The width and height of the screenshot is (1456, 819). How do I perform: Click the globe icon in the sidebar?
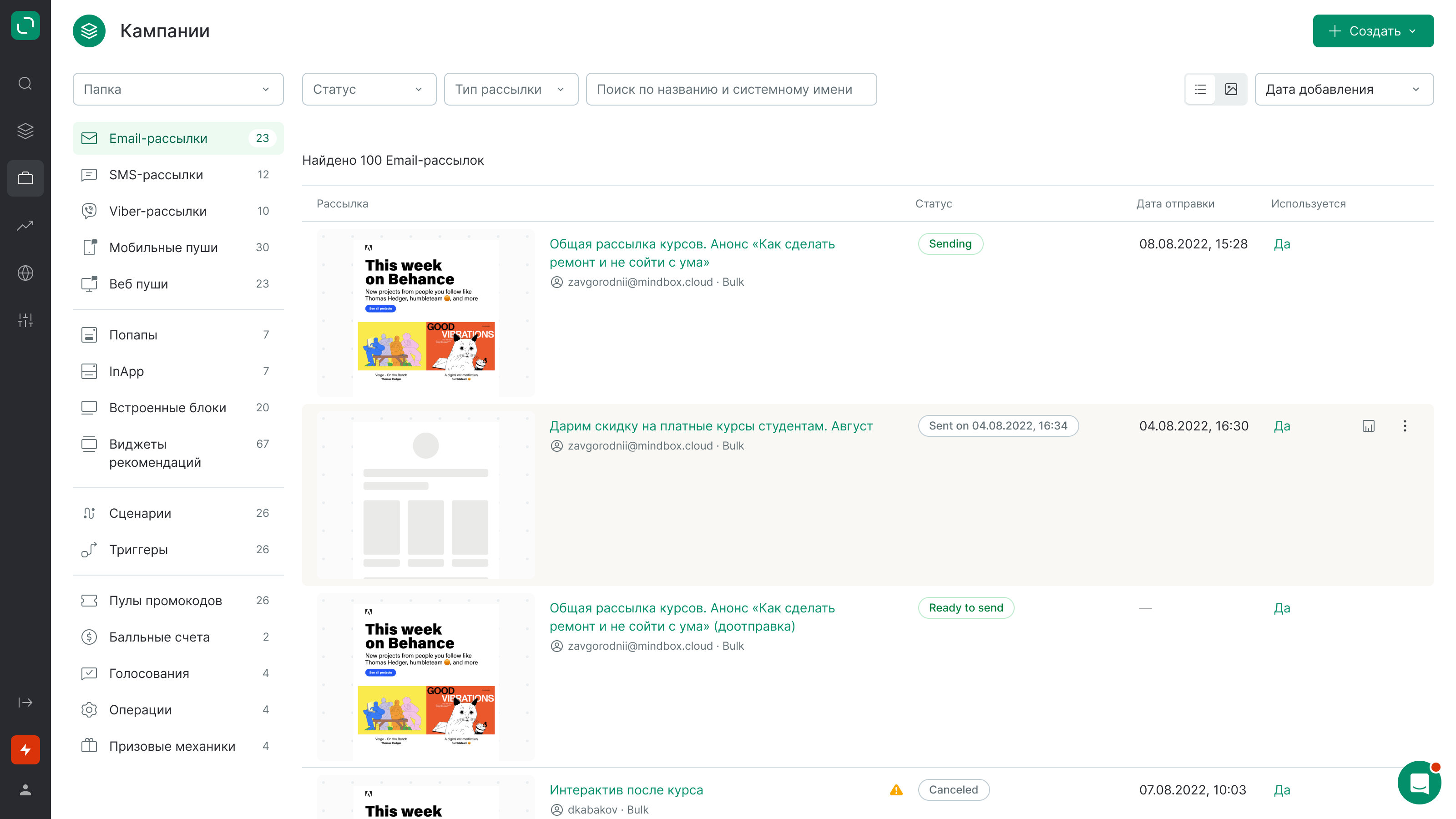[25, 273]
